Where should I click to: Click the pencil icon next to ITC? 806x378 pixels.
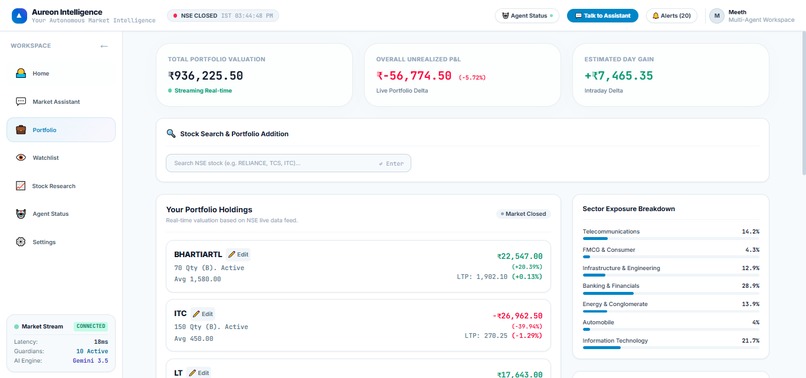pos(196,314)
